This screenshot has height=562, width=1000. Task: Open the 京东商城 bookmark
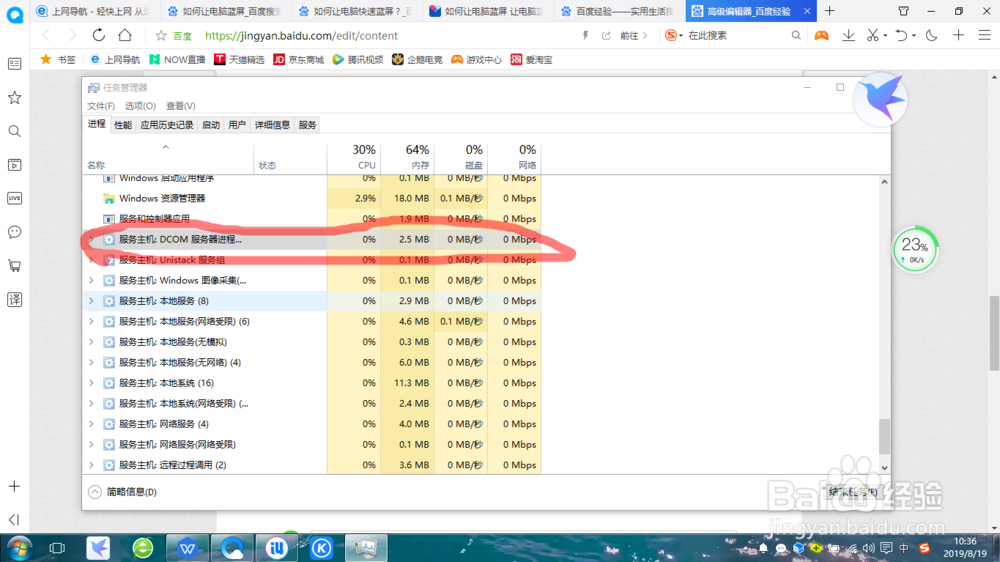point(298,59)
